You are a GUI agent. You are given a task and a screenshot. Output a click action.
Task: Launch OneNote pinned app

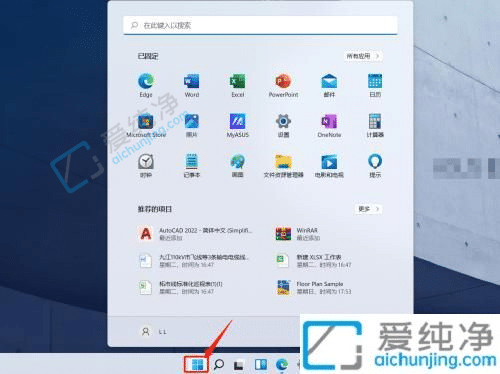tap(329, 126)
